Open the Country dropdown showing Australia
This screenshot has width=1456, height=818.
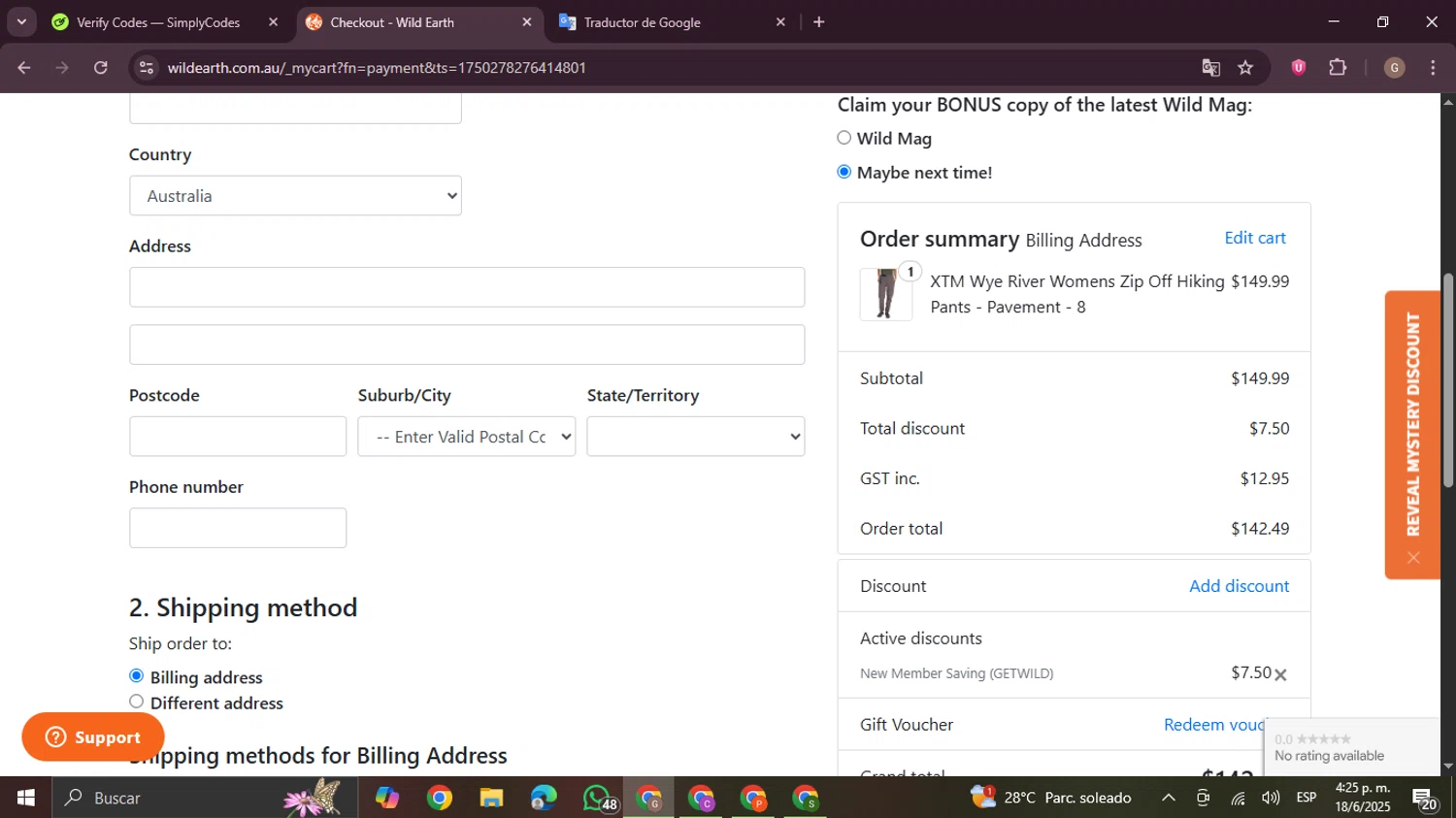click(295, 196)
